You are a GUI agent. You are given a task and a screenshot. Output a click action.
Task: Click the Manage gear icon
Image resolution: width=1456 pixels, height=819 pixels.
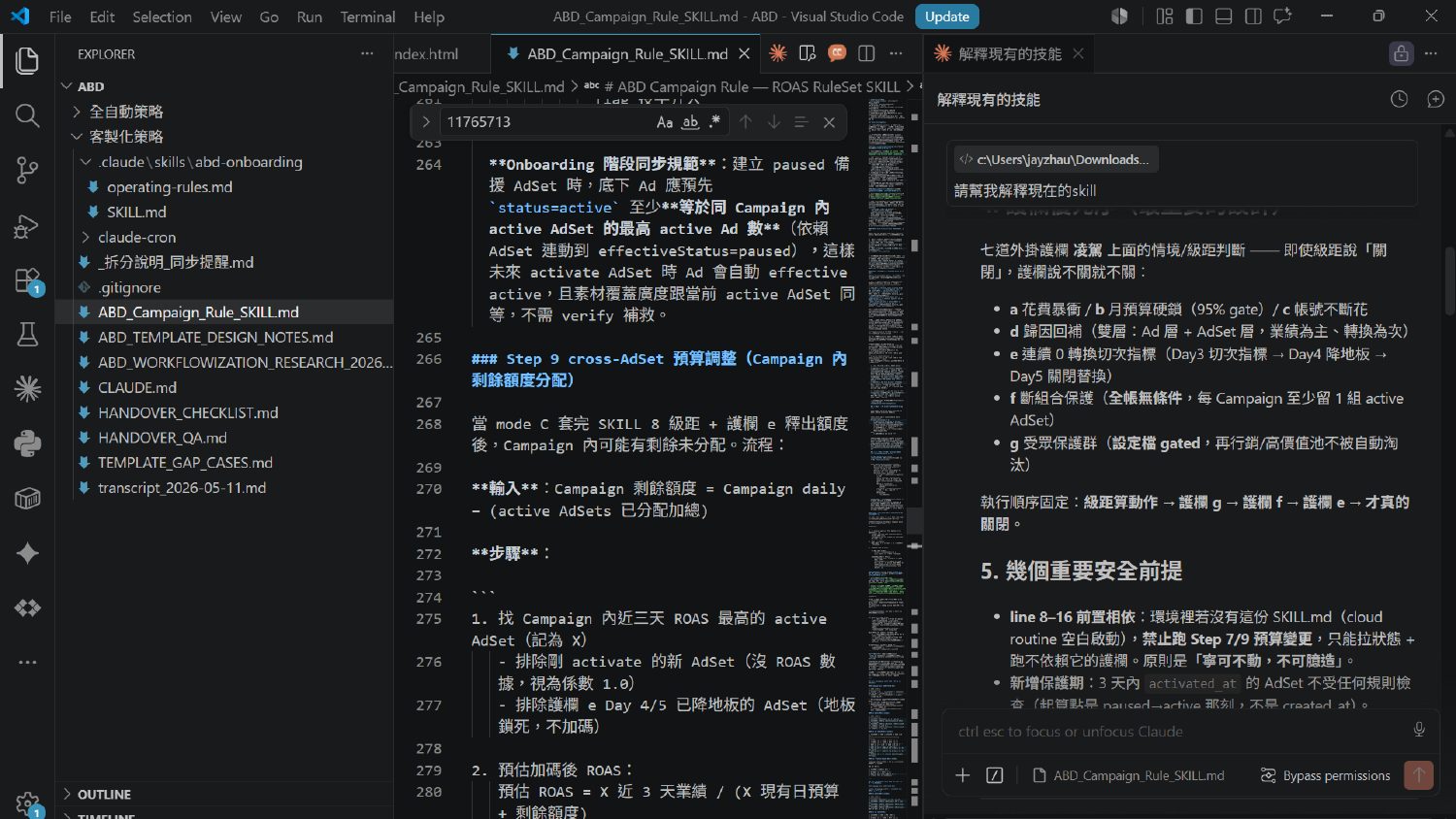point(27,803)
